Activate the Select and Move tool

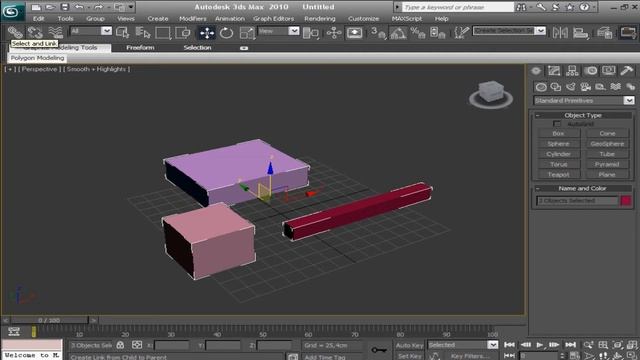point(207,33)
